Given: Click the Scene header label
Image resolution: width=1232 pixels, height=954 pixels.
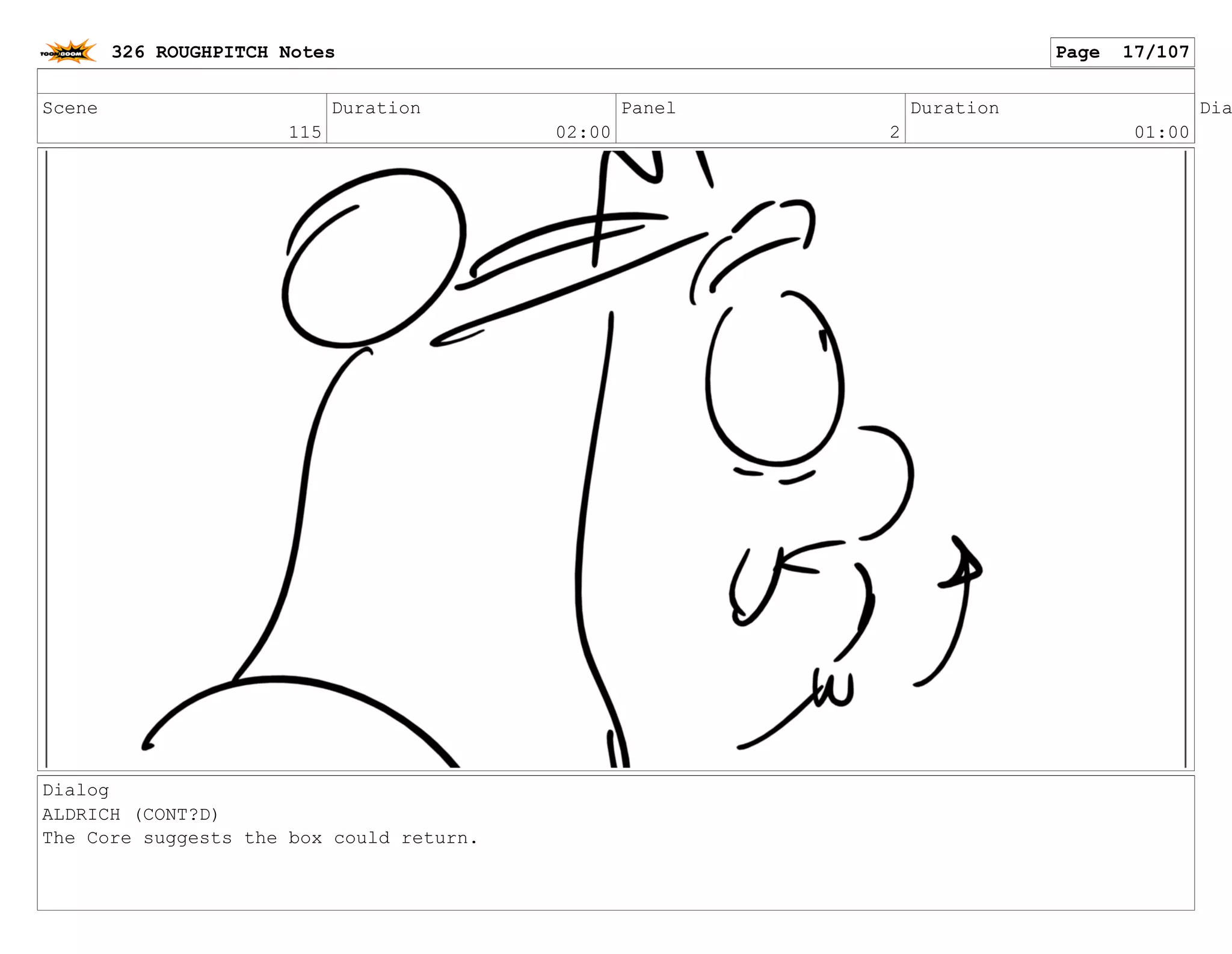Looking at the screenshot, I should (70, 108).
